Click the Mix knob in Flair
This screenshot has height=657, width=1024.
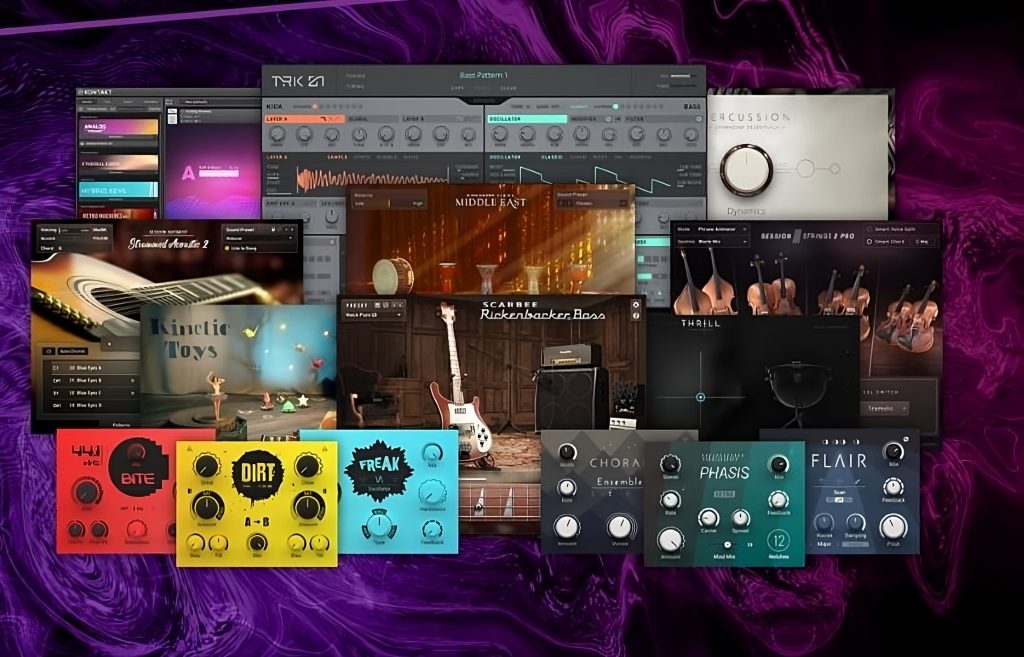[893, 451]
